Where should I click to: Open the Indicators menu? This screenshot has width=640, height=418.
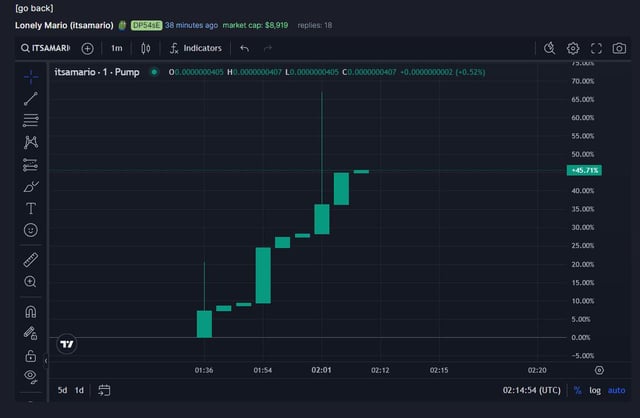click(x=195, y=48)
